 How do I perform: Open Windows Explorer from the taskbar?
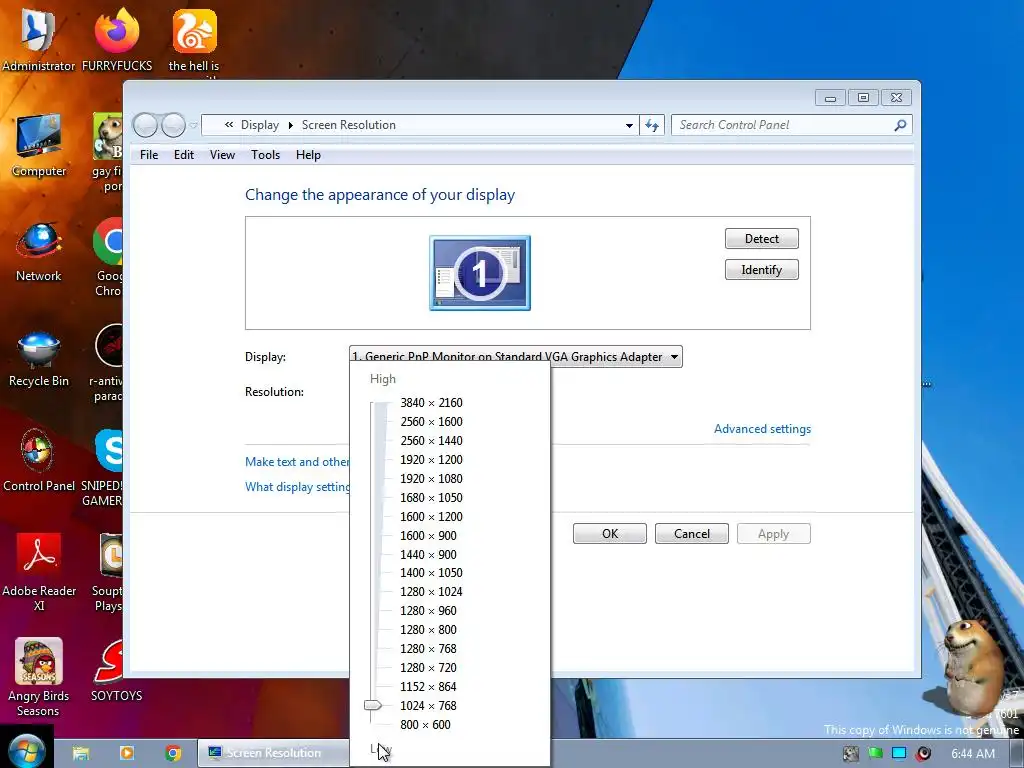(x=81, y=753)
